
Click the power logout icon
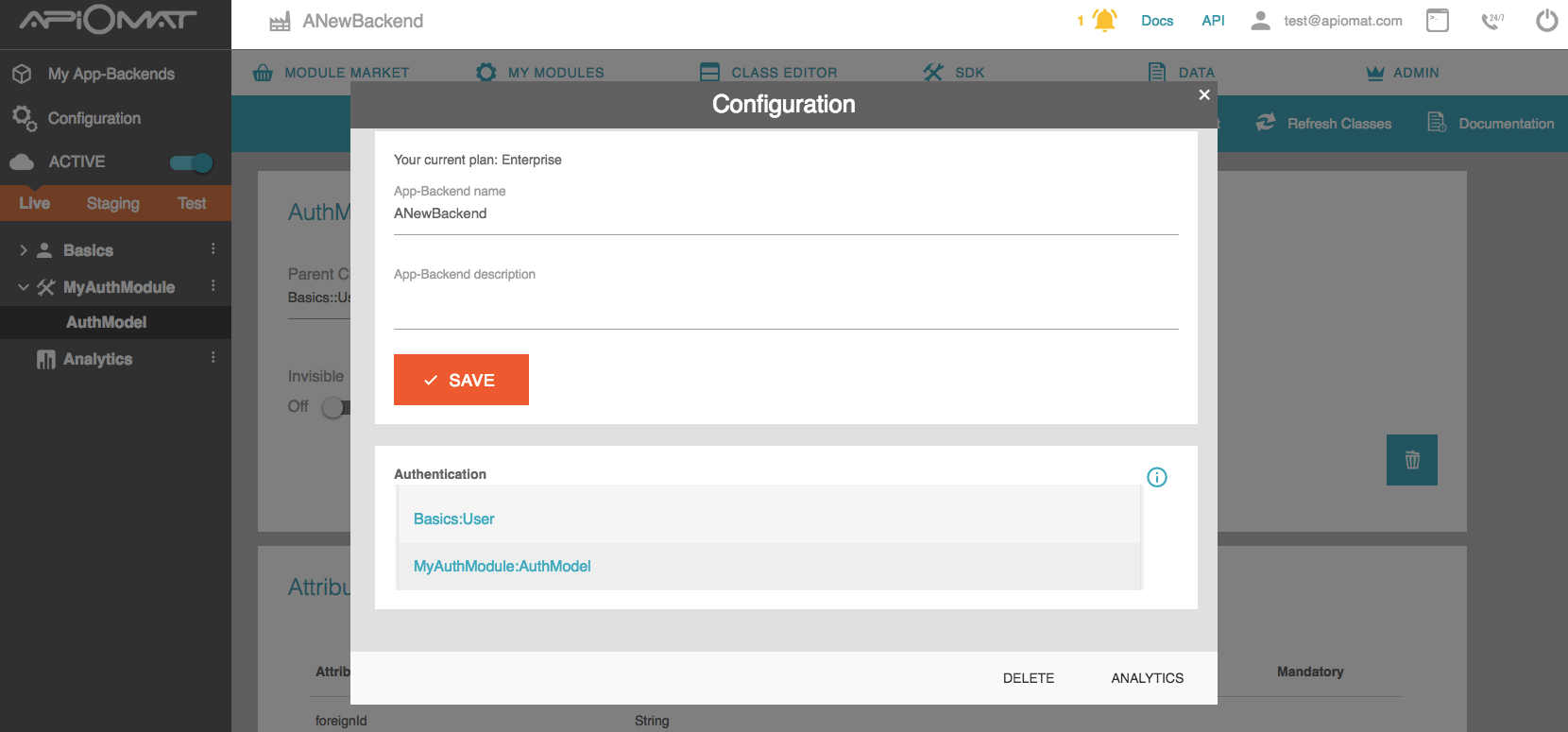coord(1546,20)
